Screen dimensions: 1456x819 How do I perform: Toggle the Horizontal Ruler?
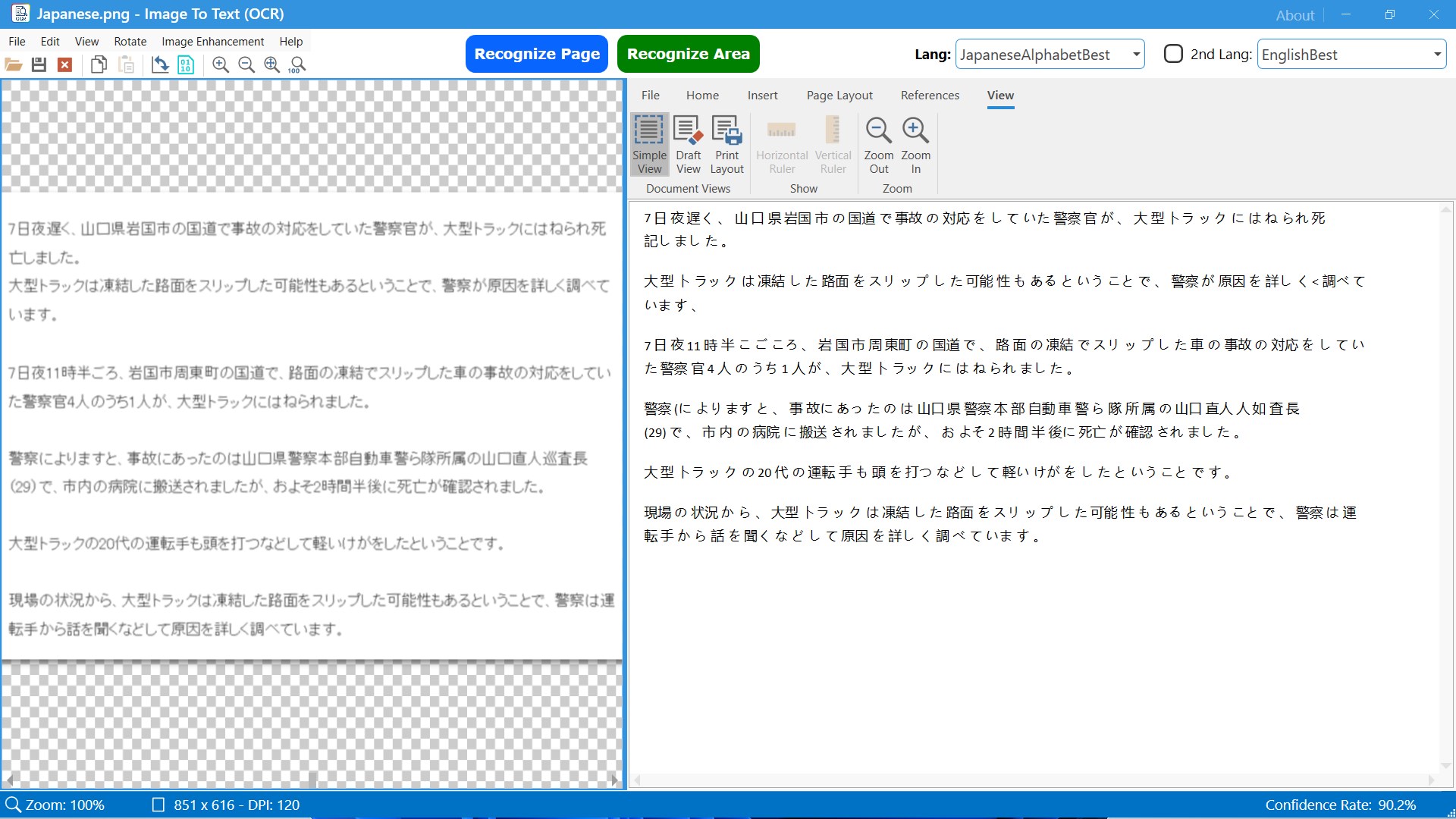(782, 145)
